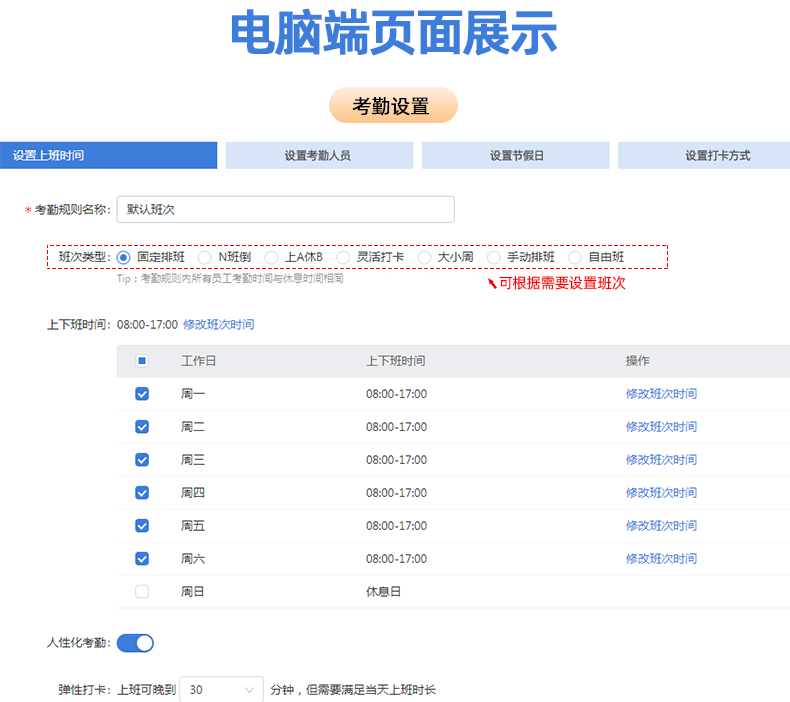Screen dimensions: 790x702
Task: Open the 上班可晚到 minutes dropdown showing 30
Action: [221, 689]
